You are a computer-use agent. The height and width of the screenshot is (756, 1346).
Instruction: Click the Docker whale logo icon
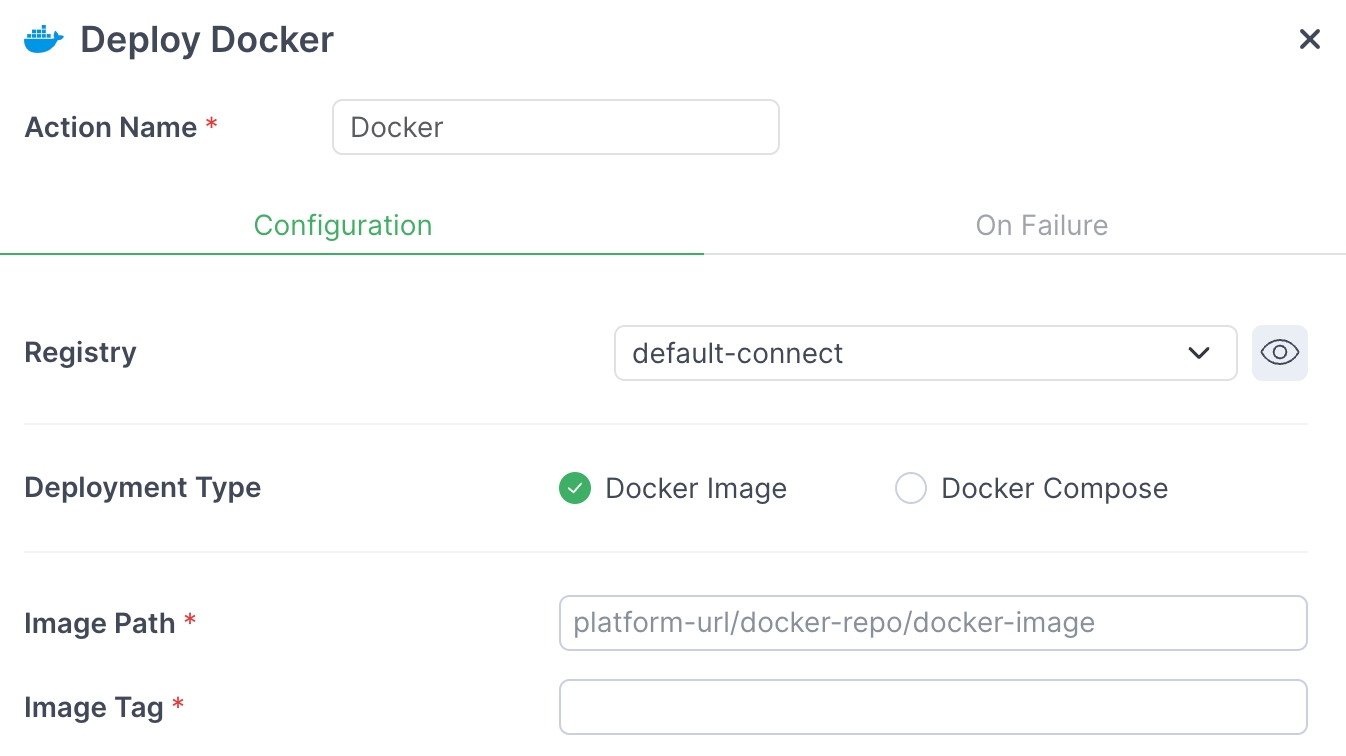(x=43, y=40)
